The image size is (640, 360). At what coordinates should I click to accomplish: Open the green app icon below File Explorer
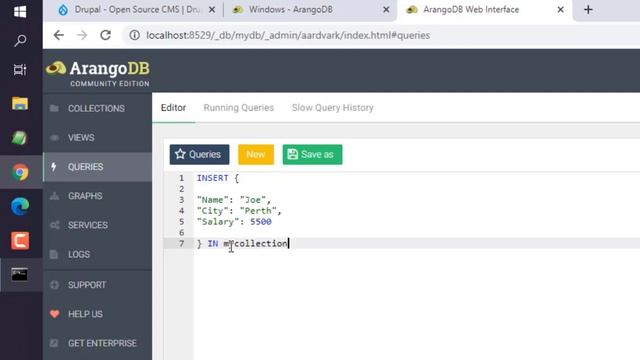(20, 138)
